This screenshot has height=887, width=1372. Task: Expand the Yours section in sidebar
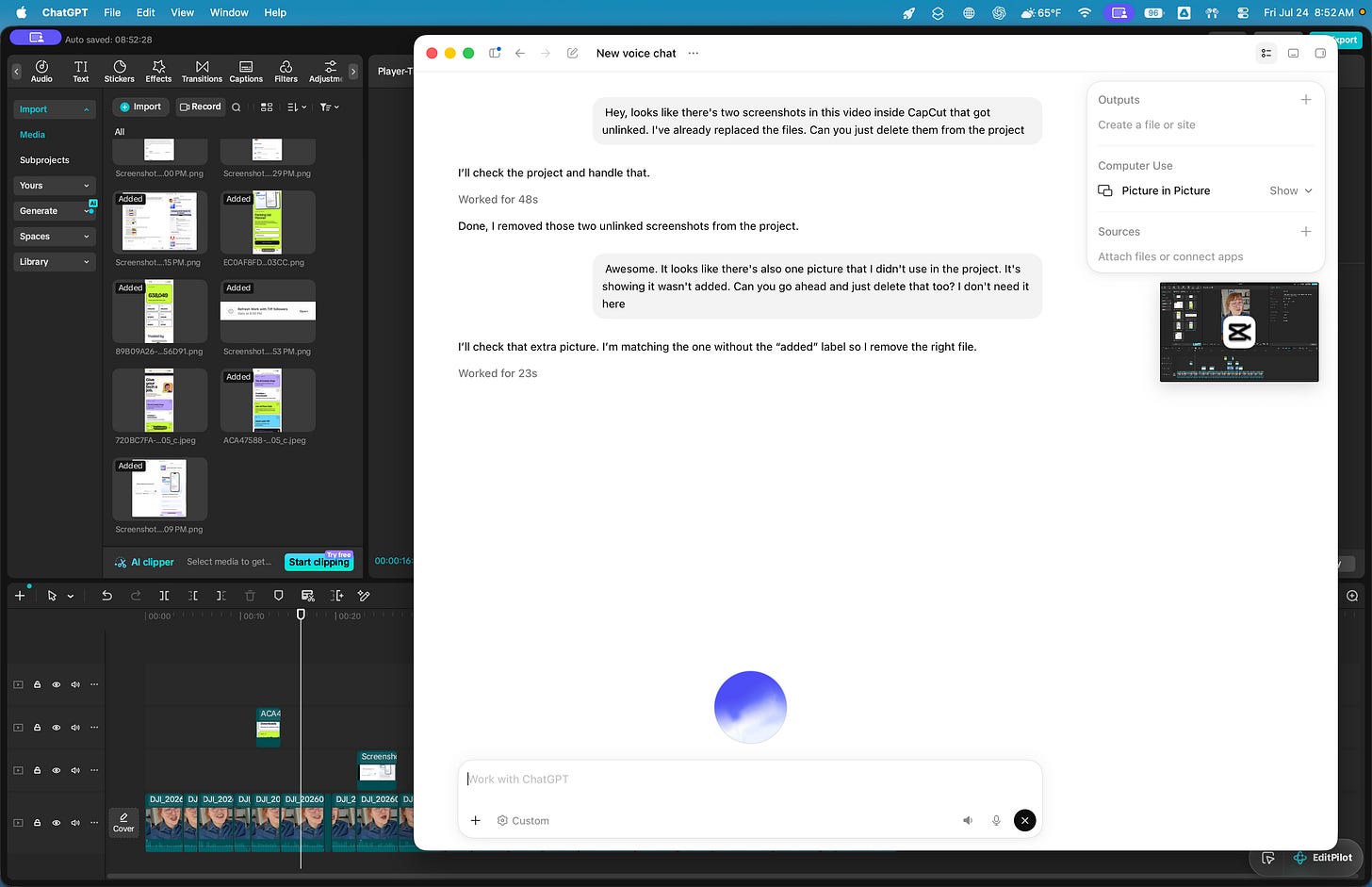click(x=55, y=186)
